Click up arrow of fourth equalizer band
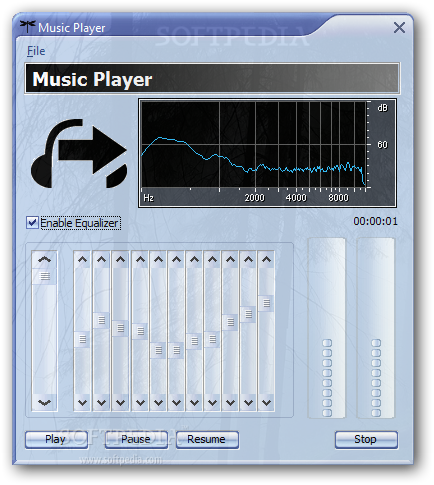 click(140, 260)
